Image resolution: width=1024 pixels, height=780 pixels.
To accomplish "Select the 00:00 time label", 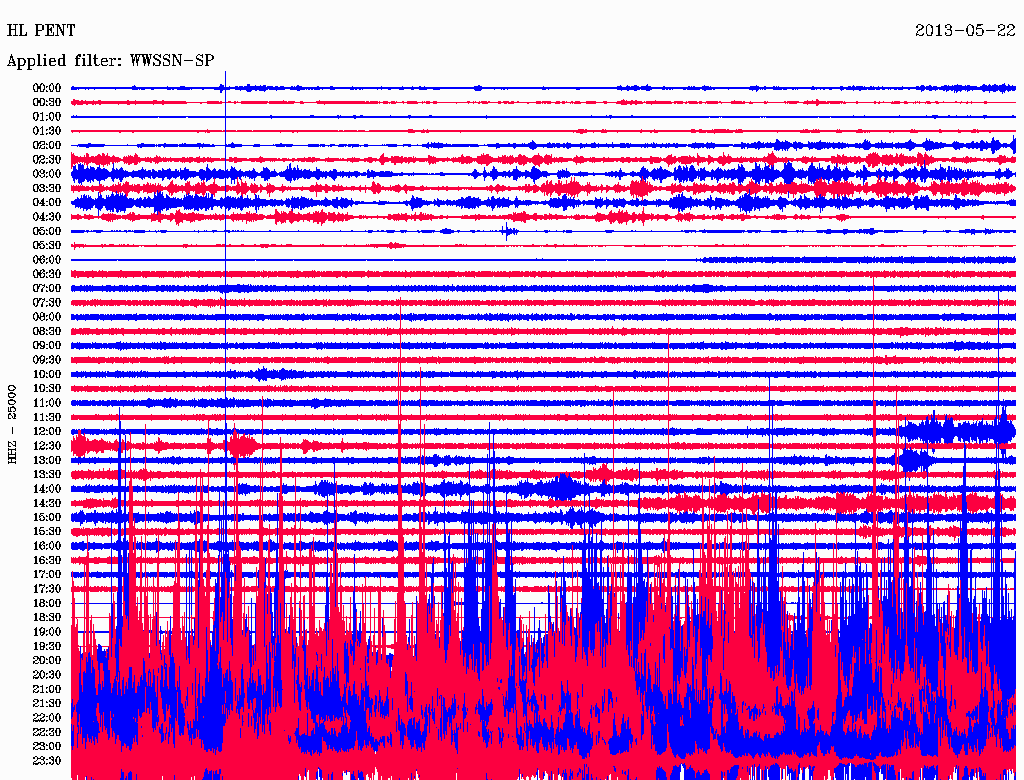I will coord(47,88).
